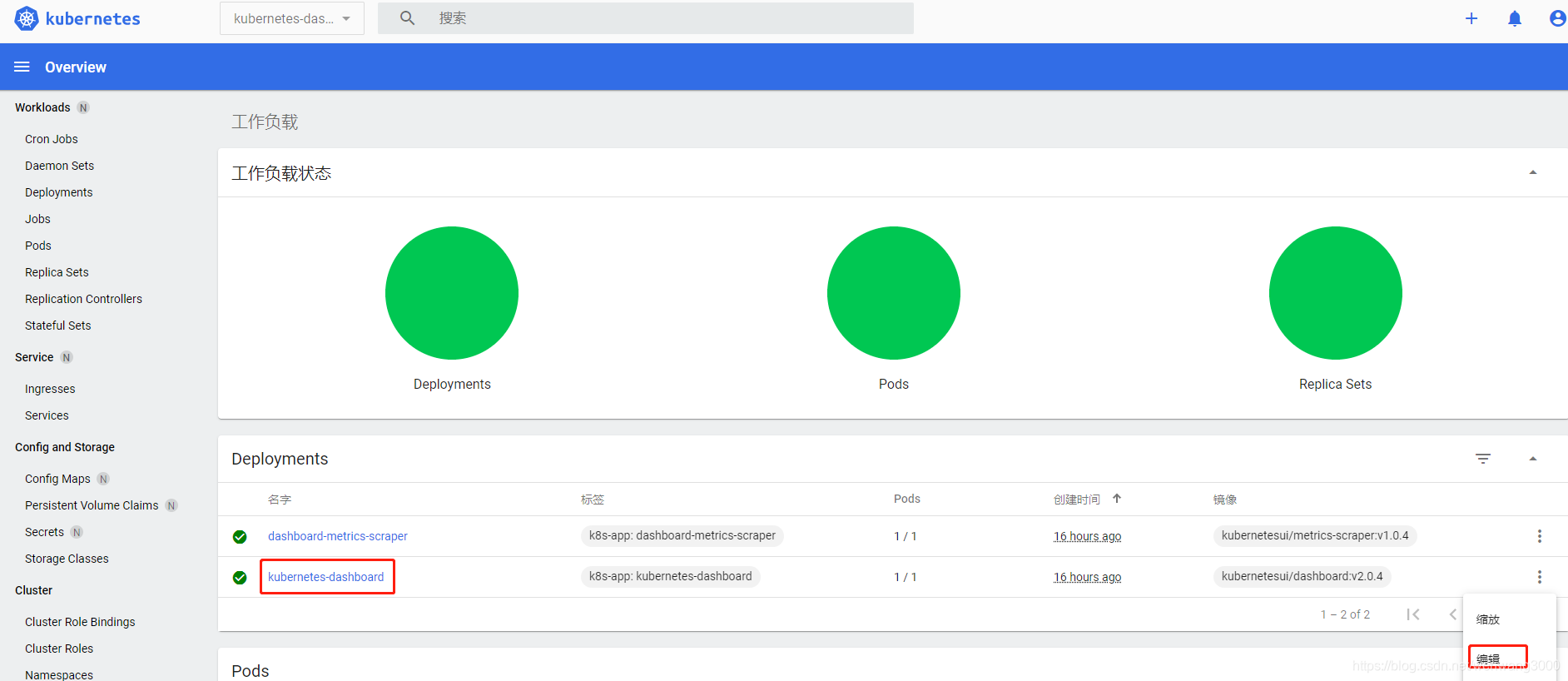The image size is (1568, 681).
Task: Open the dashboard-metrics-scraper deployment link
Action: coord(338,536)
